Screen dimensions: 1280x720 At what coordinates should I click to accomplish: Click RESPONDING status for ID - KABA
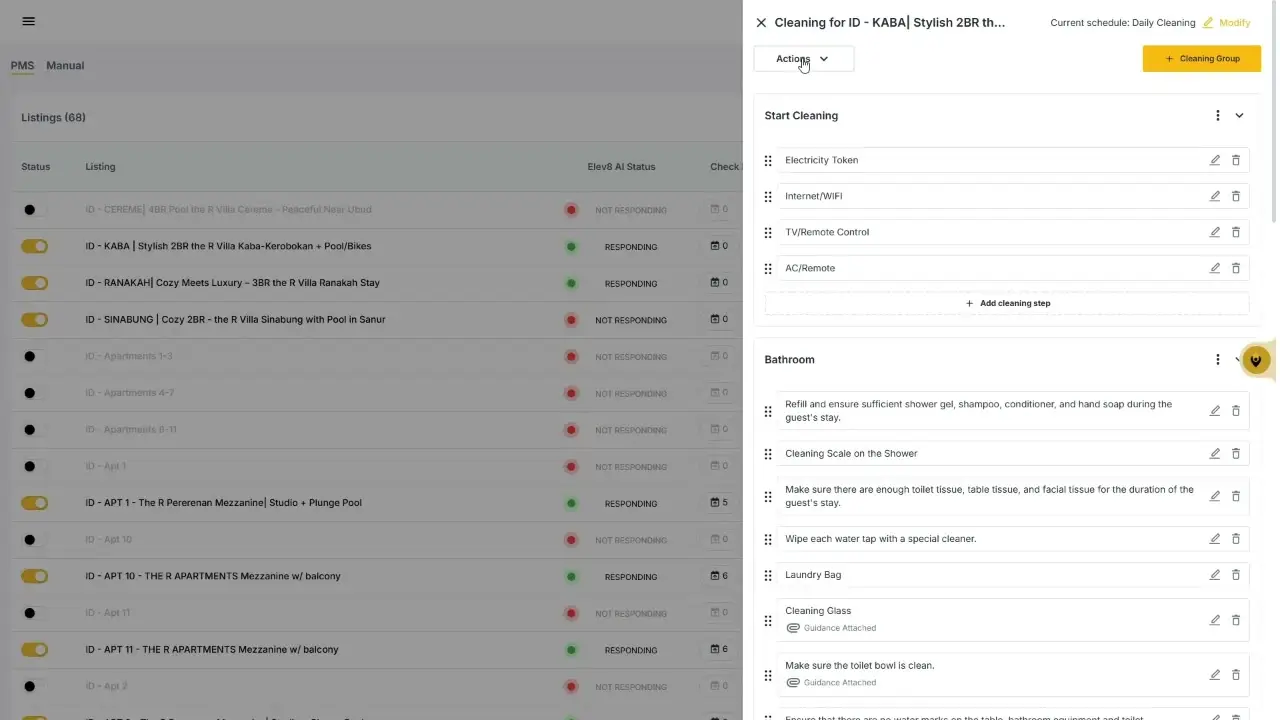(x=631, y=247)
